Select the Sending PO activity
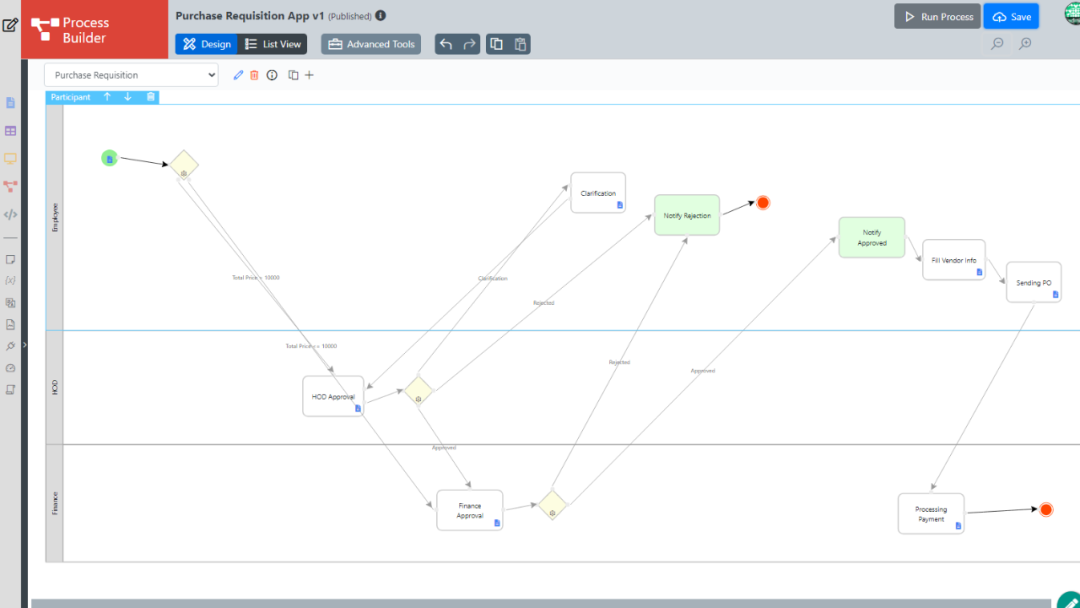This screenshot has height=608, width=1080. [1034, 282]
